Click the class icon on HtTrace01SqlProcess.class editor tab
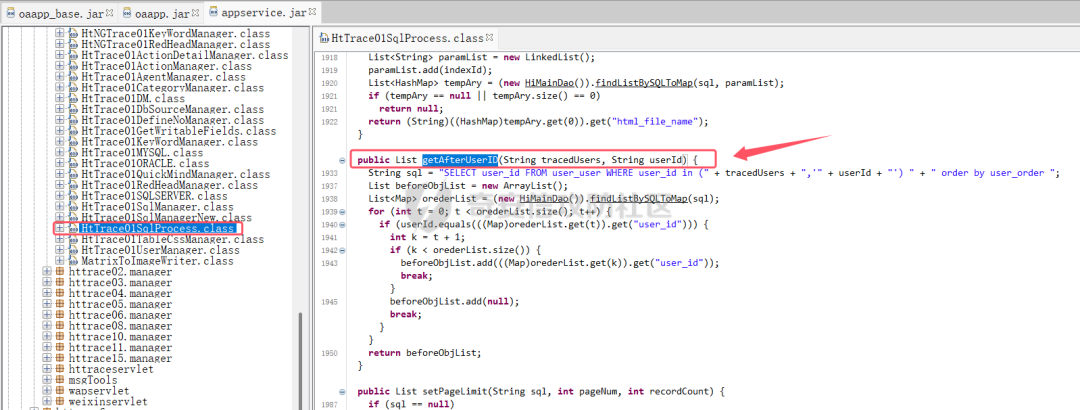This screenshot has height=410, width=1080. coord(325,38)
